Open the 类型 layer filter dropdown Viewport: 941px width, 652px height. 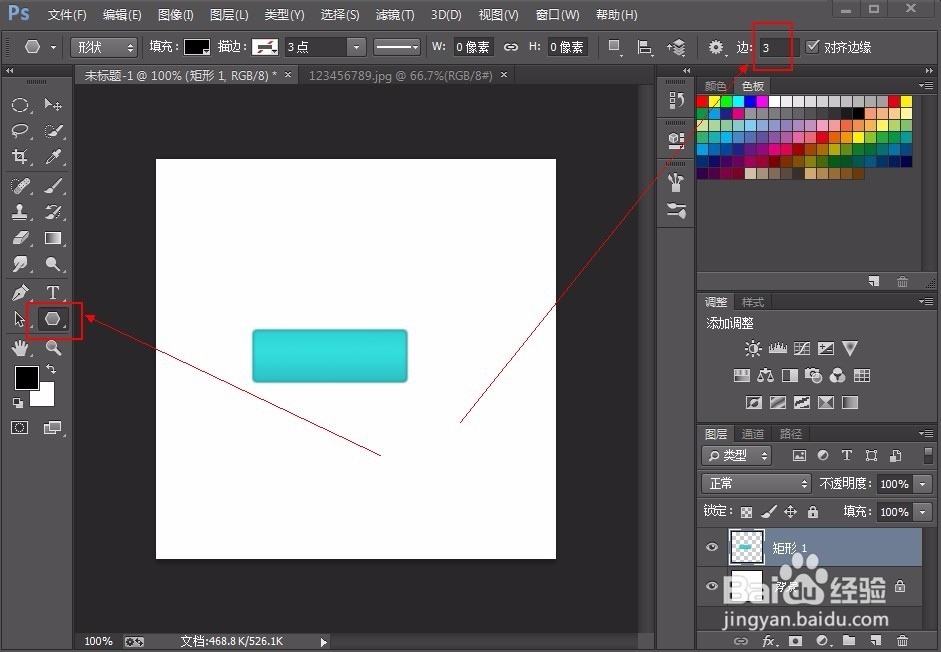736,456
